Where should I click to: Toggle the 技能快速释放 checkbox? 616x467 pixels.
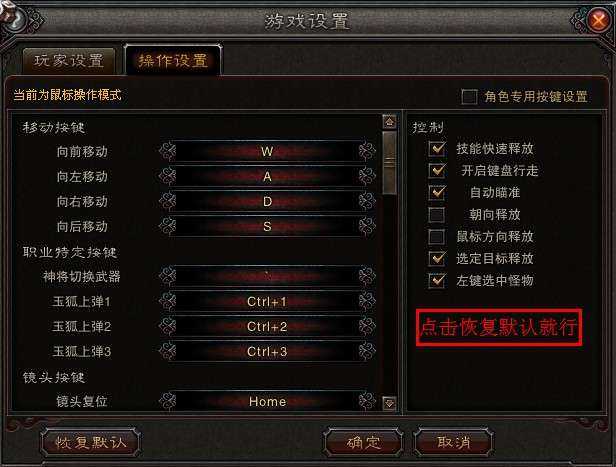coord(436,148)
